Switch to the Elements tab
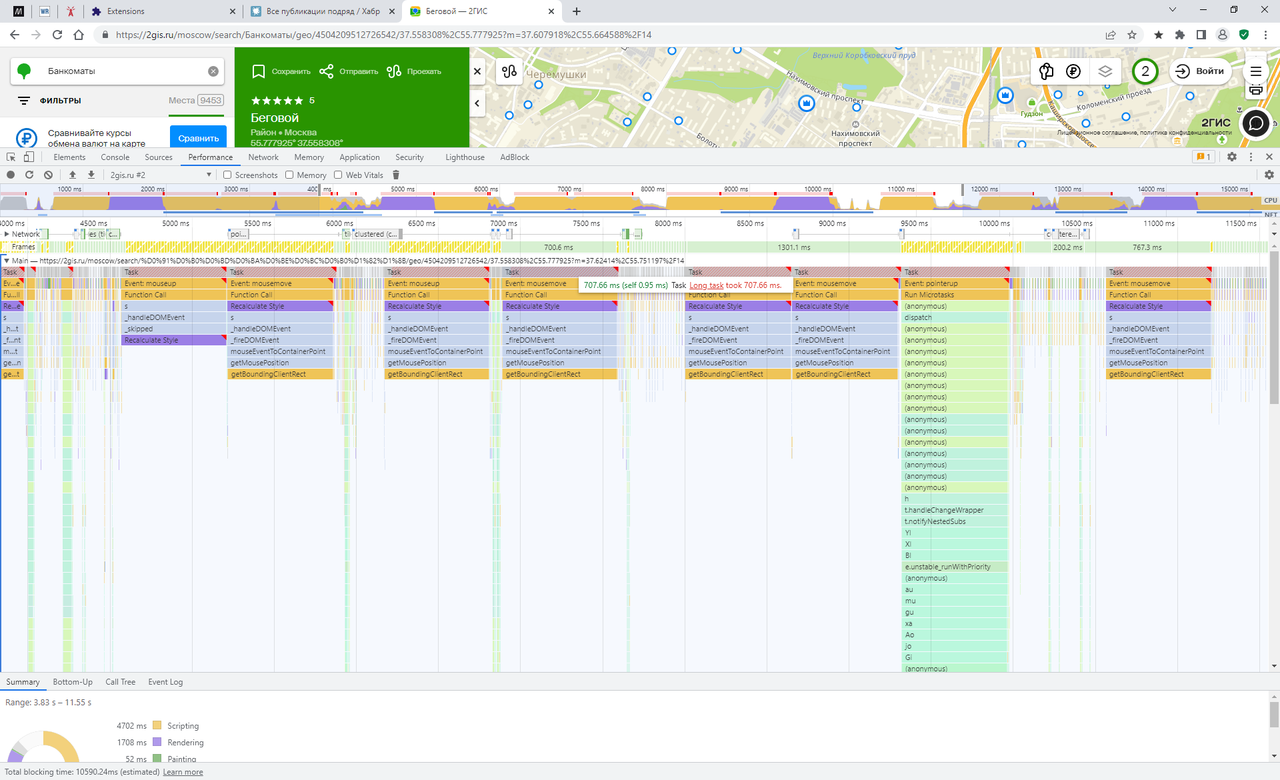Viewport: 1280px width, 780px height. coord(70,157)
